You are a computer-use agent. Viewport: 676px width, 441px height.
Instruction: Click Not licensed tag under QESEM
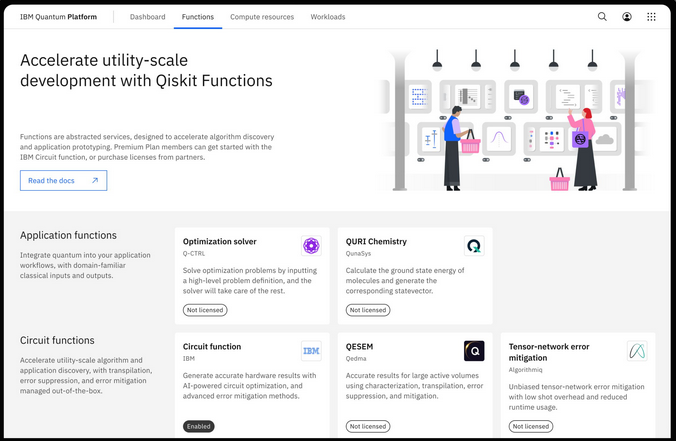click(x=368, y=426)
